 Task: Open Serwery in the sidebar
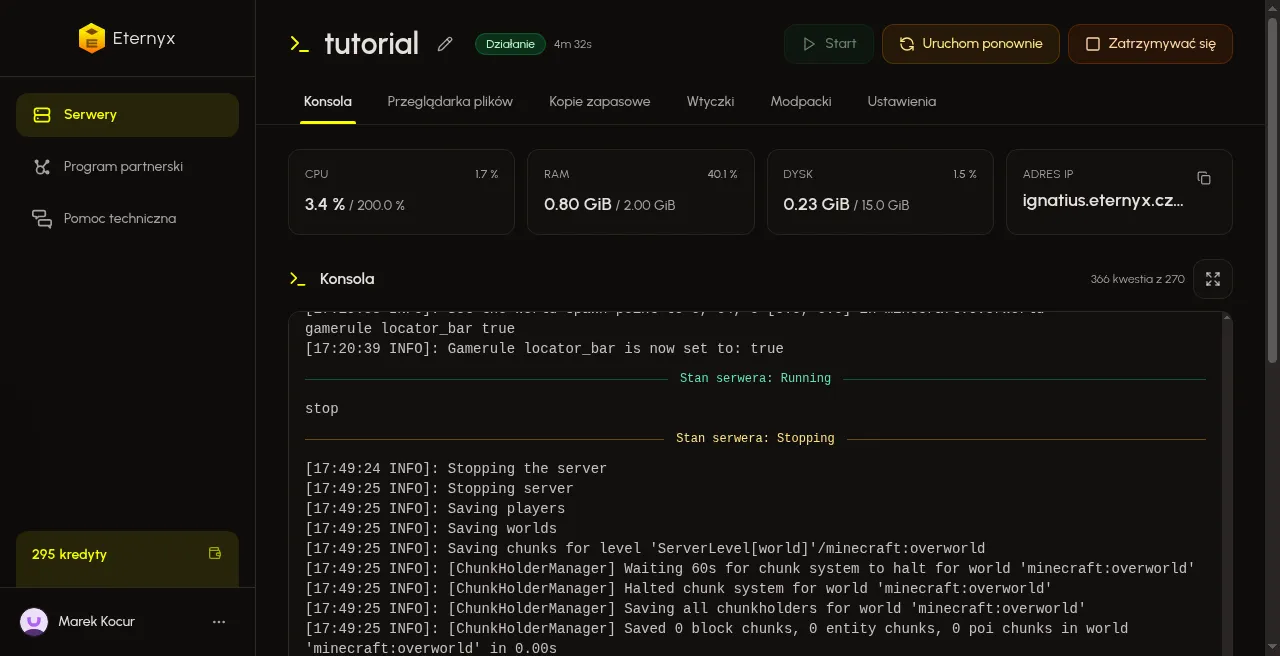point(127,115)
